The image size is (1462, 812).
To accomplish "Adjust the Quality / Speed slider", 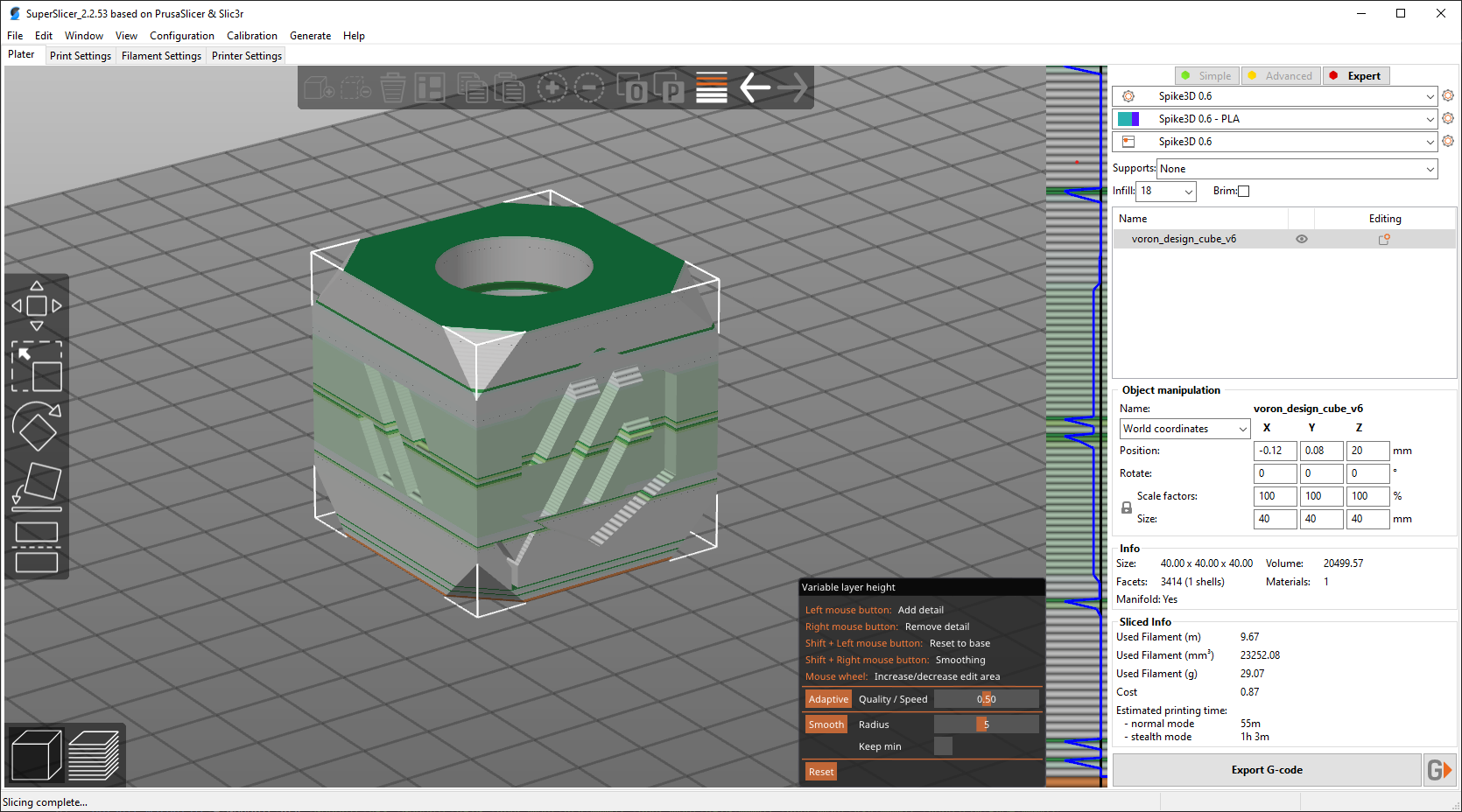I will (x=987, y=699).
